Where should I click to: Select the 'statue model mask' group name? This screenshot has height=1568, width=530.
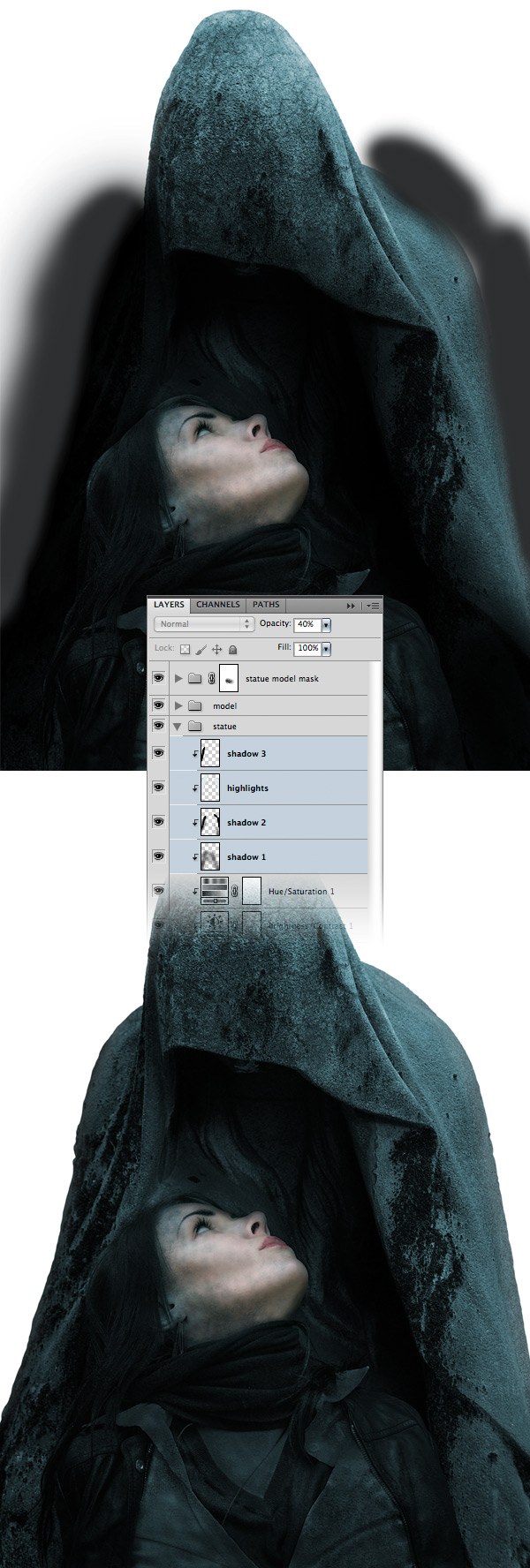pos(283,679)
